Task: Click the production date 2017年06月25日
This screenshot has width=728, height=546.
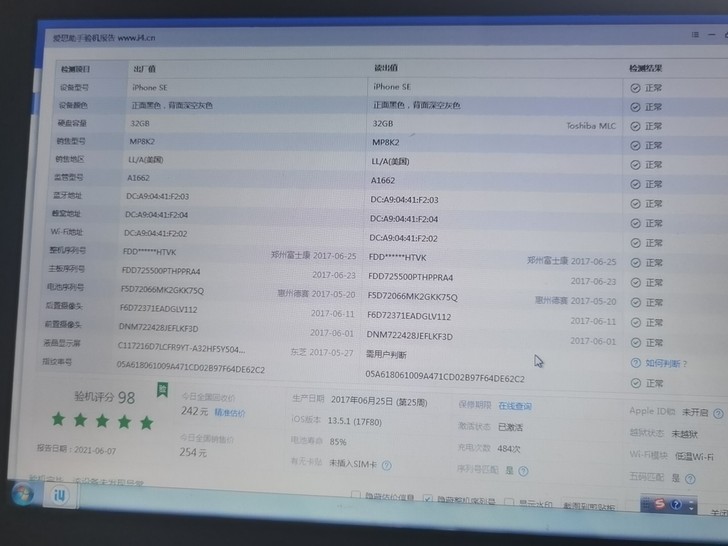Action: click(379, 401)
